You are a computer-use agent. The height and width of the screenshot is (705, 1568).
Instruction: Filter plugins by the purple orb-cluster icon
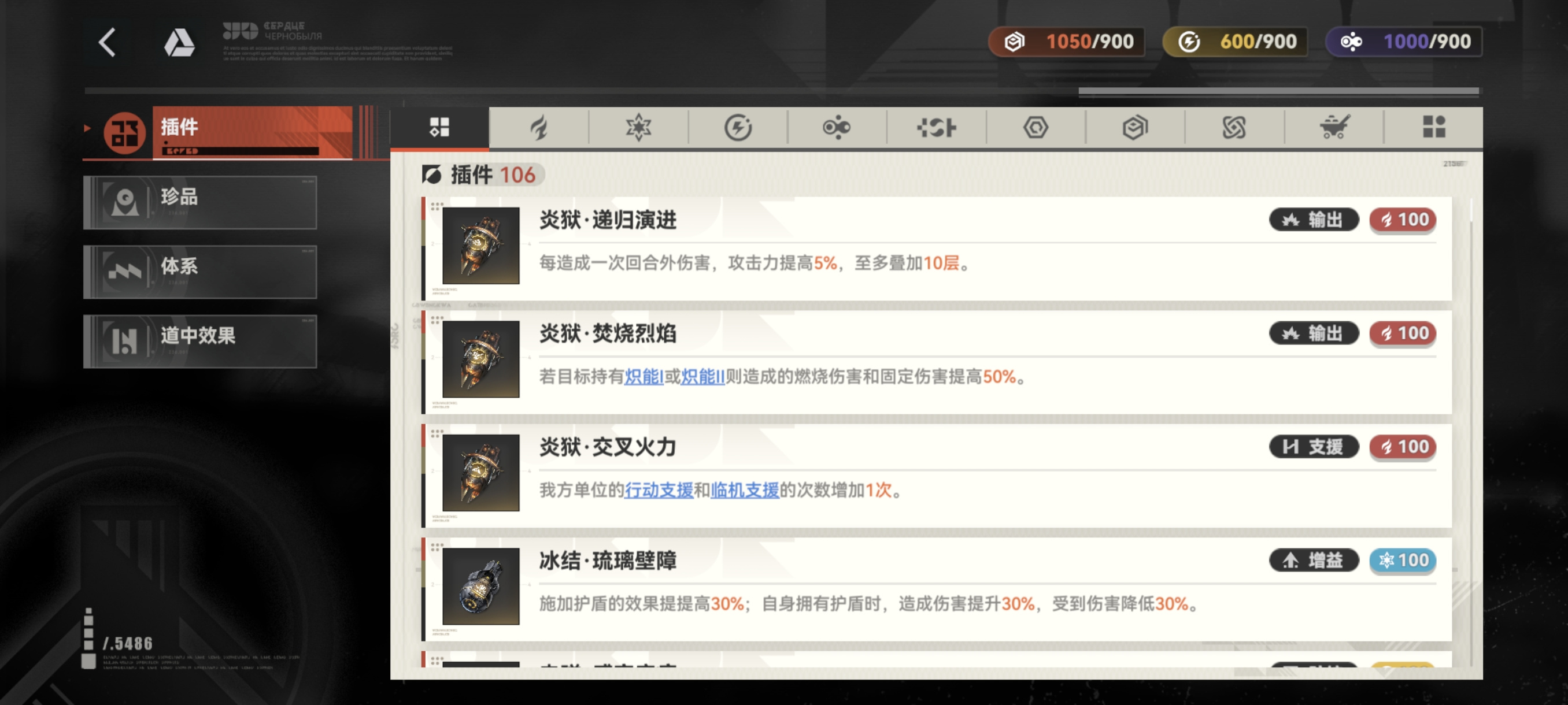(x=837, y=127)
